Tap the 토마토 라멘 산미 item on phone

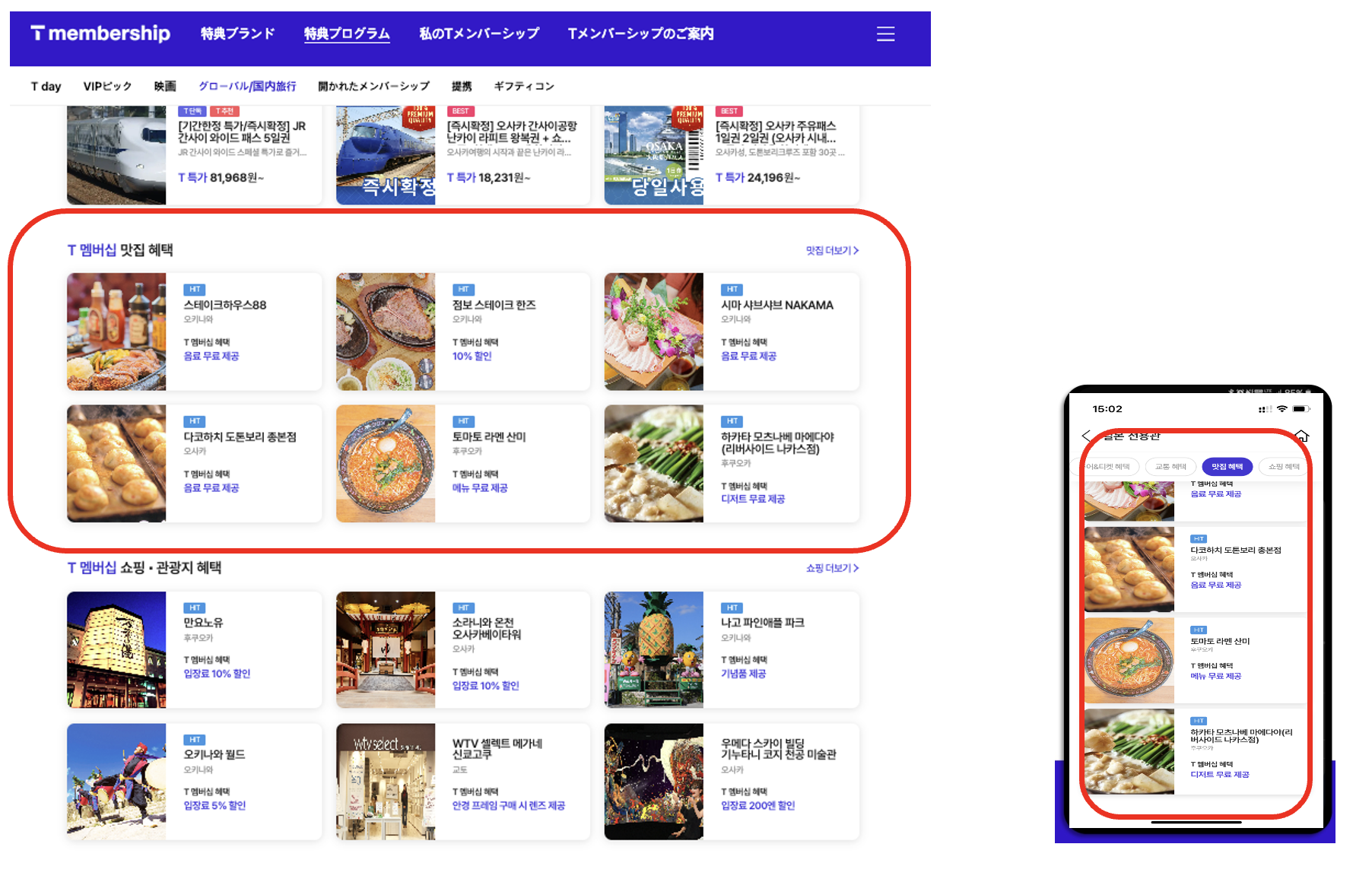(x=1196, y=660)
